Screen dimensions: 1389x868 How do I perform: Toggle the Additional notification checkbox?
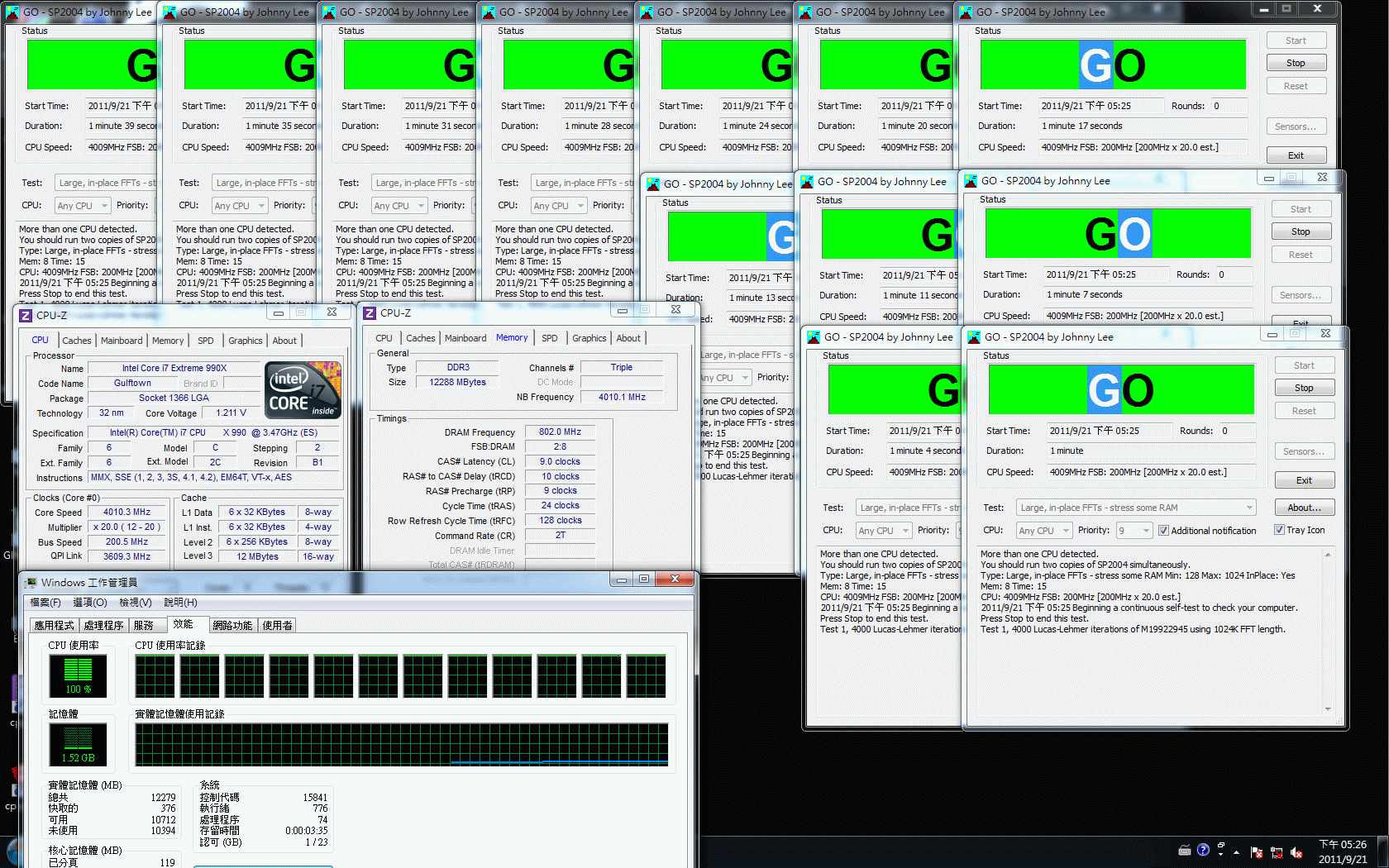[1163, 531]
